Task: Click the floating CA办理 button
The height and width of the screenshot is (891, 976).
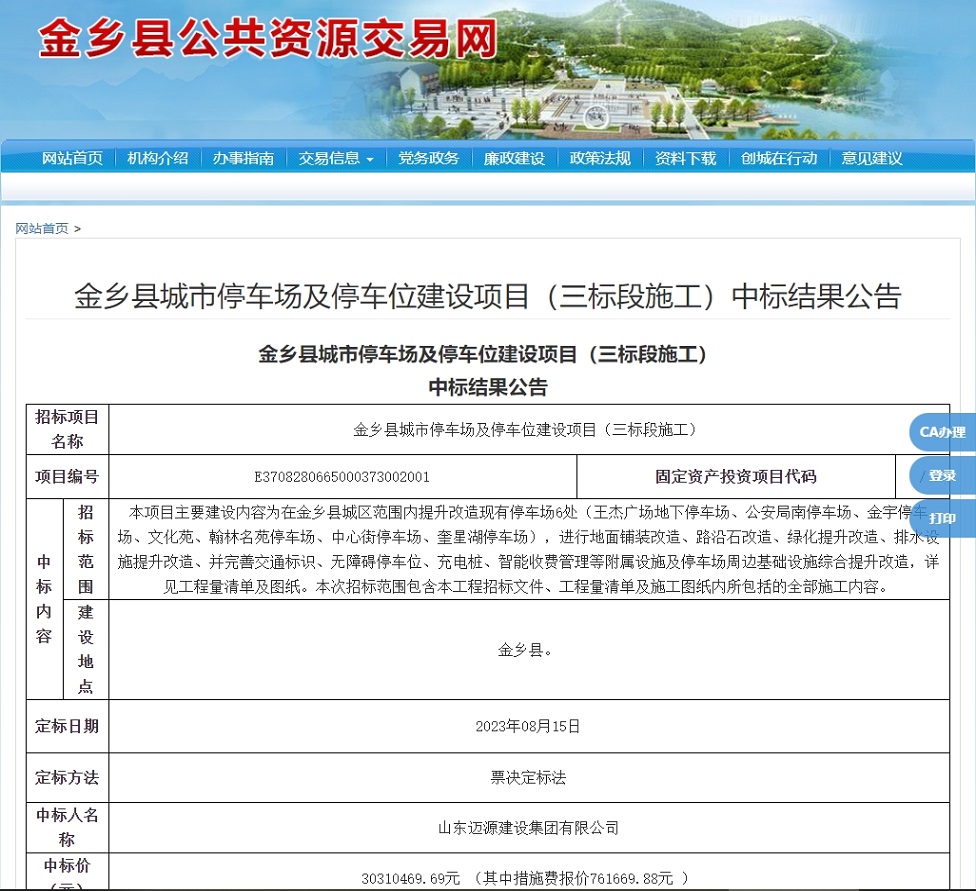Action: click(x=942, y=432)
